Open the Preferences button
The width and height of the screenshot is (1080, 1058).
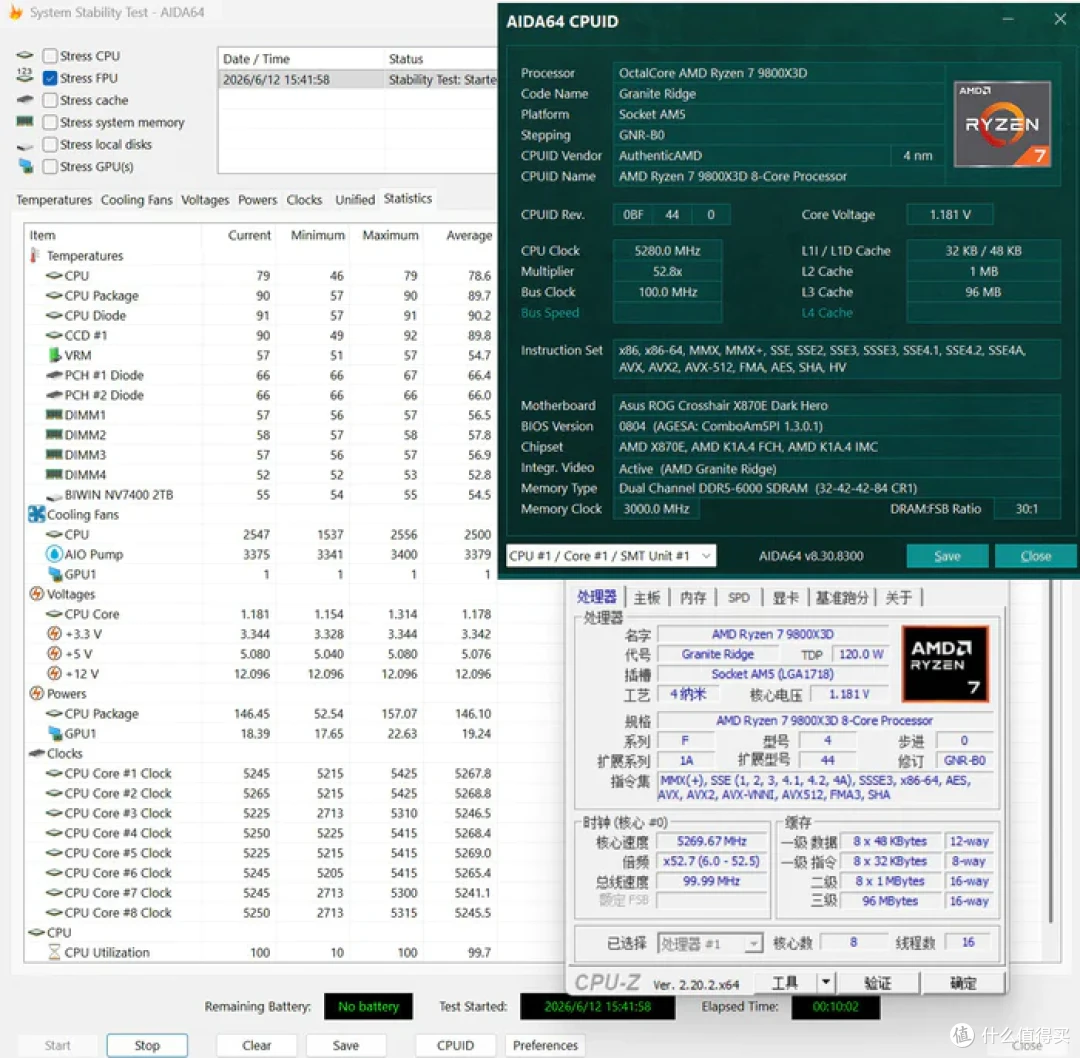coord(545,1045)
